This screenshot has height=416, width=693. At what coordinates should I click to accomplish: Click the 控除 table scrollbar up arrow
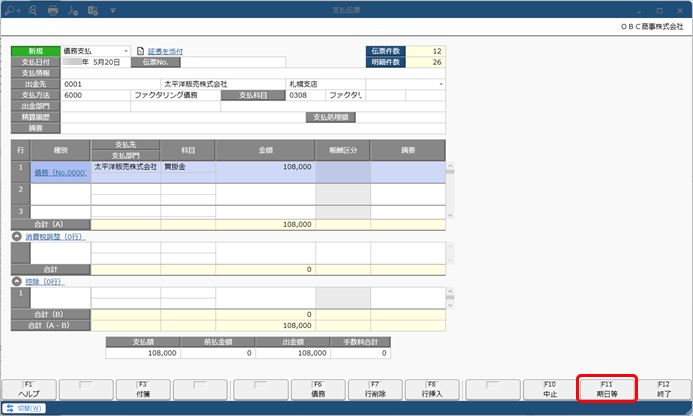tap(450, 291)
